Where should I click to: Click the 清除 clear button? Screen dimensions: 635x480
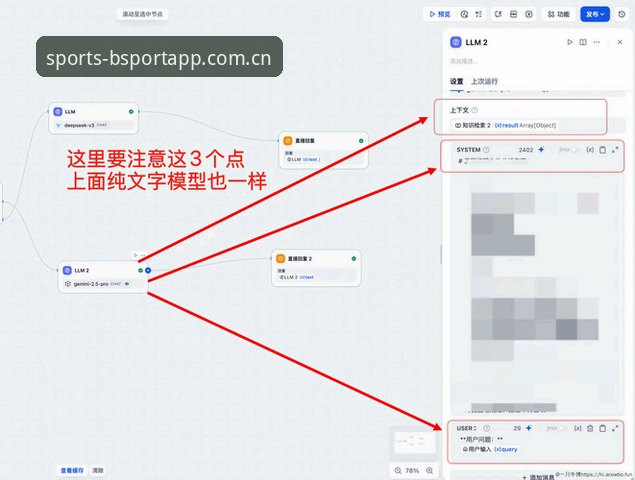(x=98, y=470)
